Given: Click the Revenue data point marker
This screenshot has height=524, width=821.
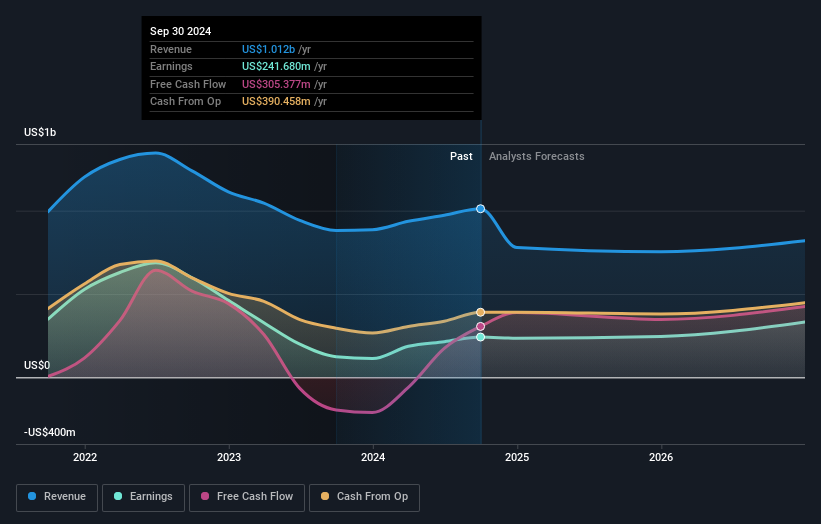Looking at the screenshot, I should 480,209.
